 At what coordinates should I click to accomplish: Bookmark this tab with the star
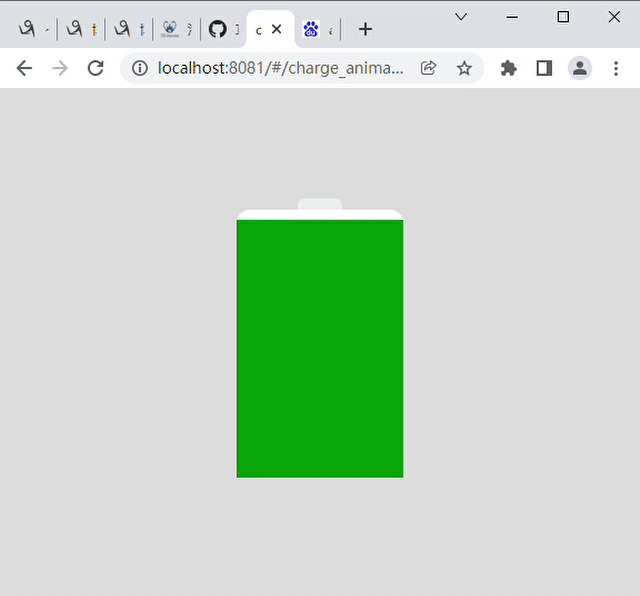tap(464, 68)
